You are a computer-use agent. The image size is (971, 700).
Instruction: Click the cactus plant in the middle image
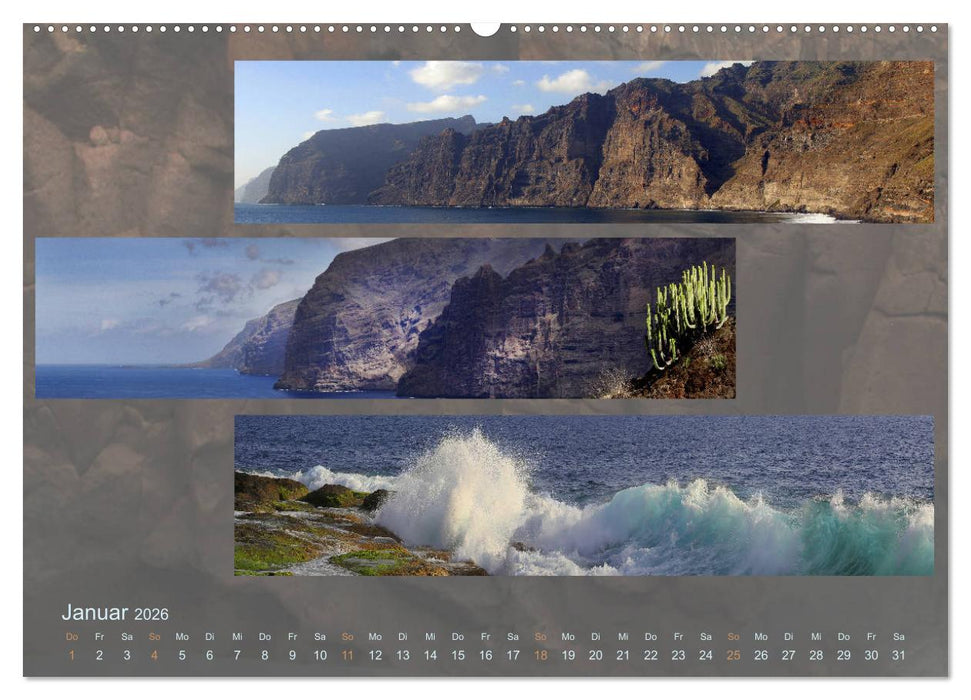coord(690,310)
